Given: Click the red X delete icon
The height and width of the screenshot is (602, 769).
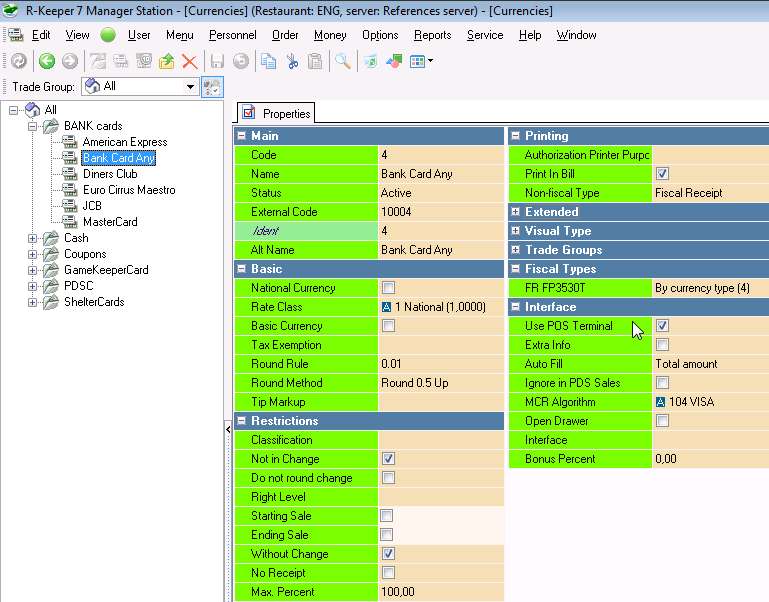Looking at the screenshot, I should pos(190,61).
